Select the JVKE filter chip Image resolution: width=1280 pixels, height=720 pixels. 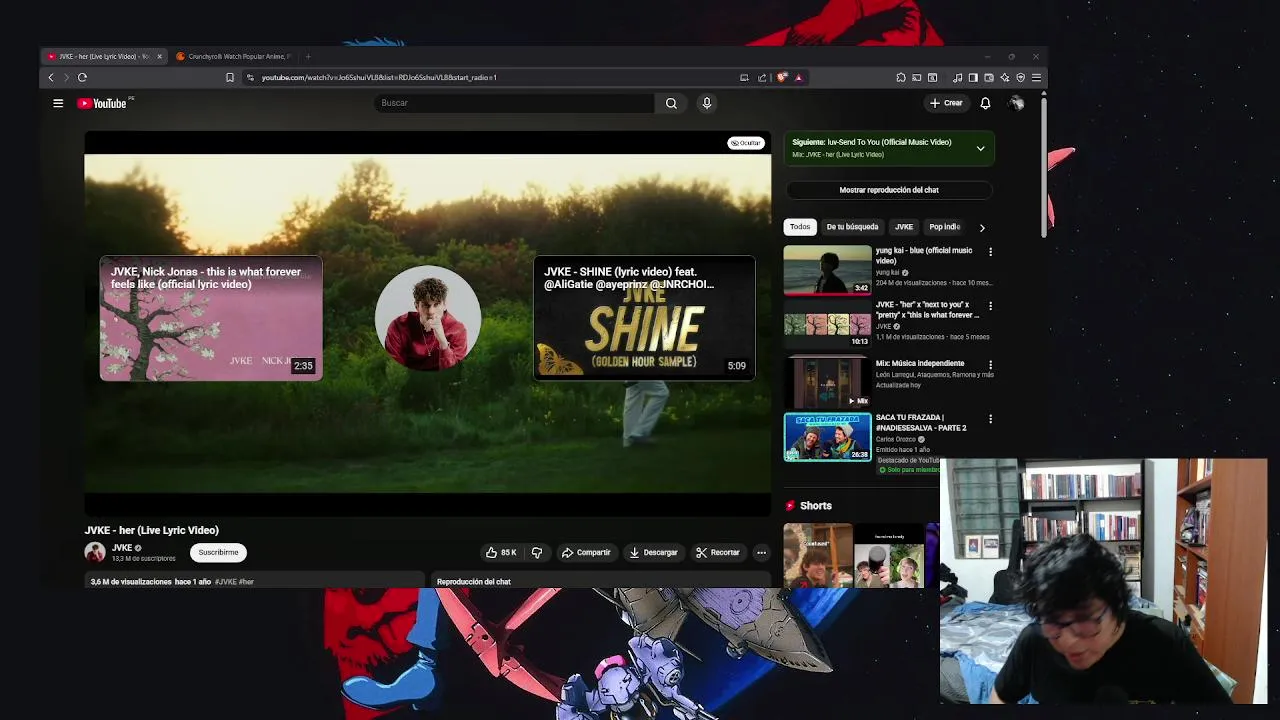click(x=904, y=227)
